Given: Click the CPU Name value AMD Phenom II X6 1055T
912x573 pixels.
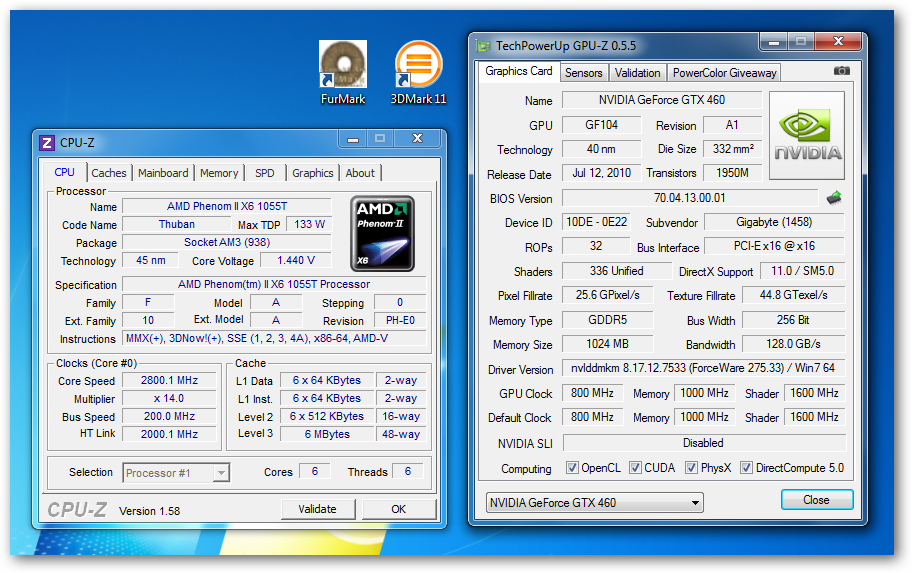Looking at the screenshot, I should (x=227, y=206).
